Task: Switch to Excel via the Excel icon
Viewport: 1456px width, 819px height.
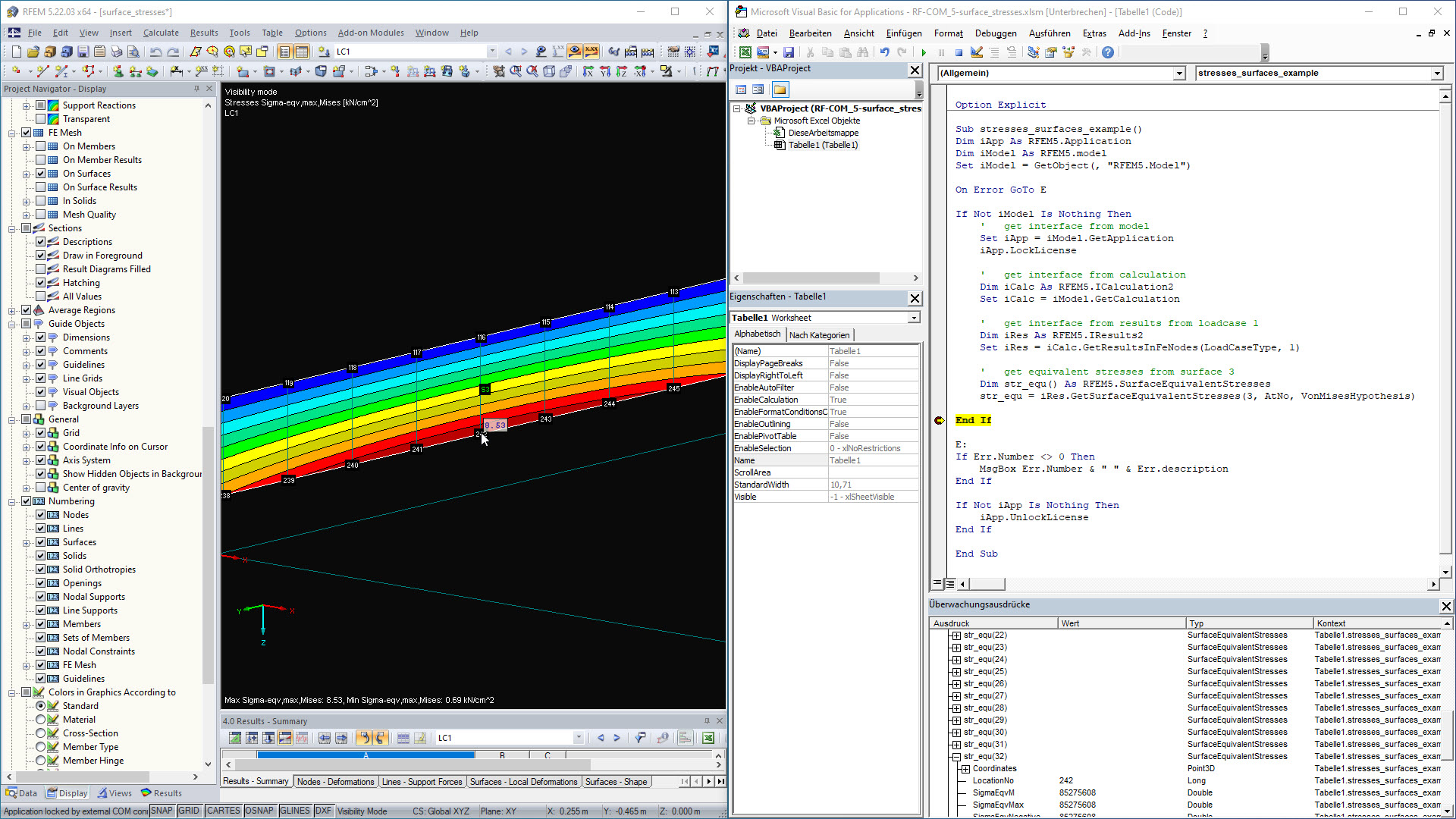Action: (x=745, y=52)
